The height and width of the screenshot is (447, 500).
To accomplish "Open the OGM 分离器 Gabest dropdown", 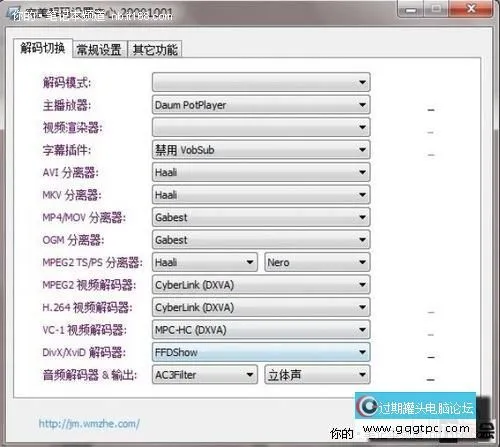I will click(261, 240).
